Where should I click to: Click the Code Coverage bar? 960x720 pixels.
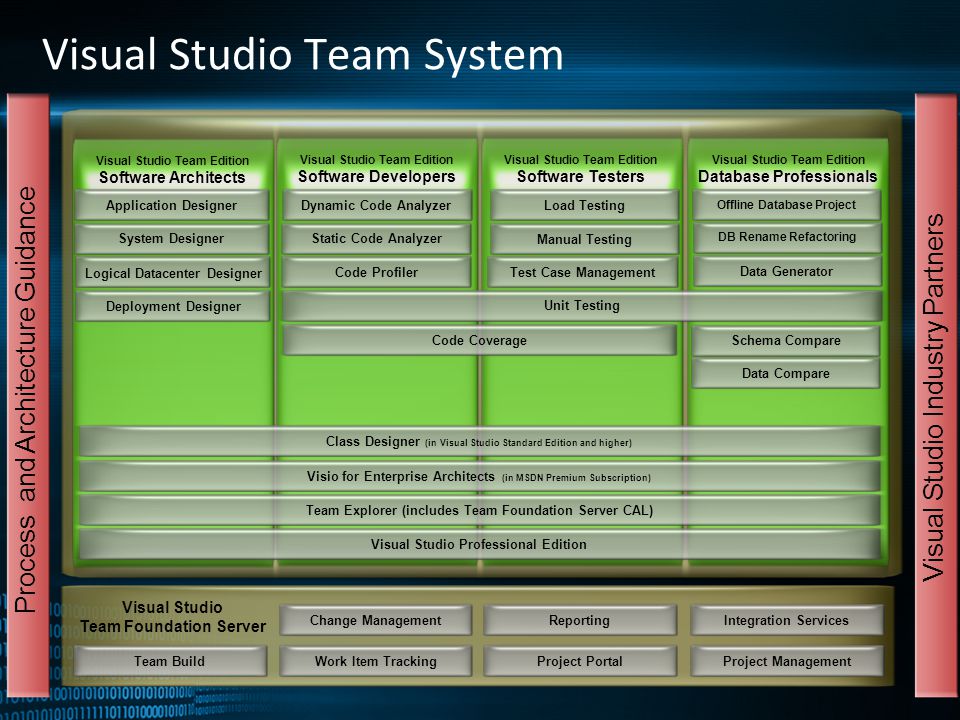click(479, 340)
